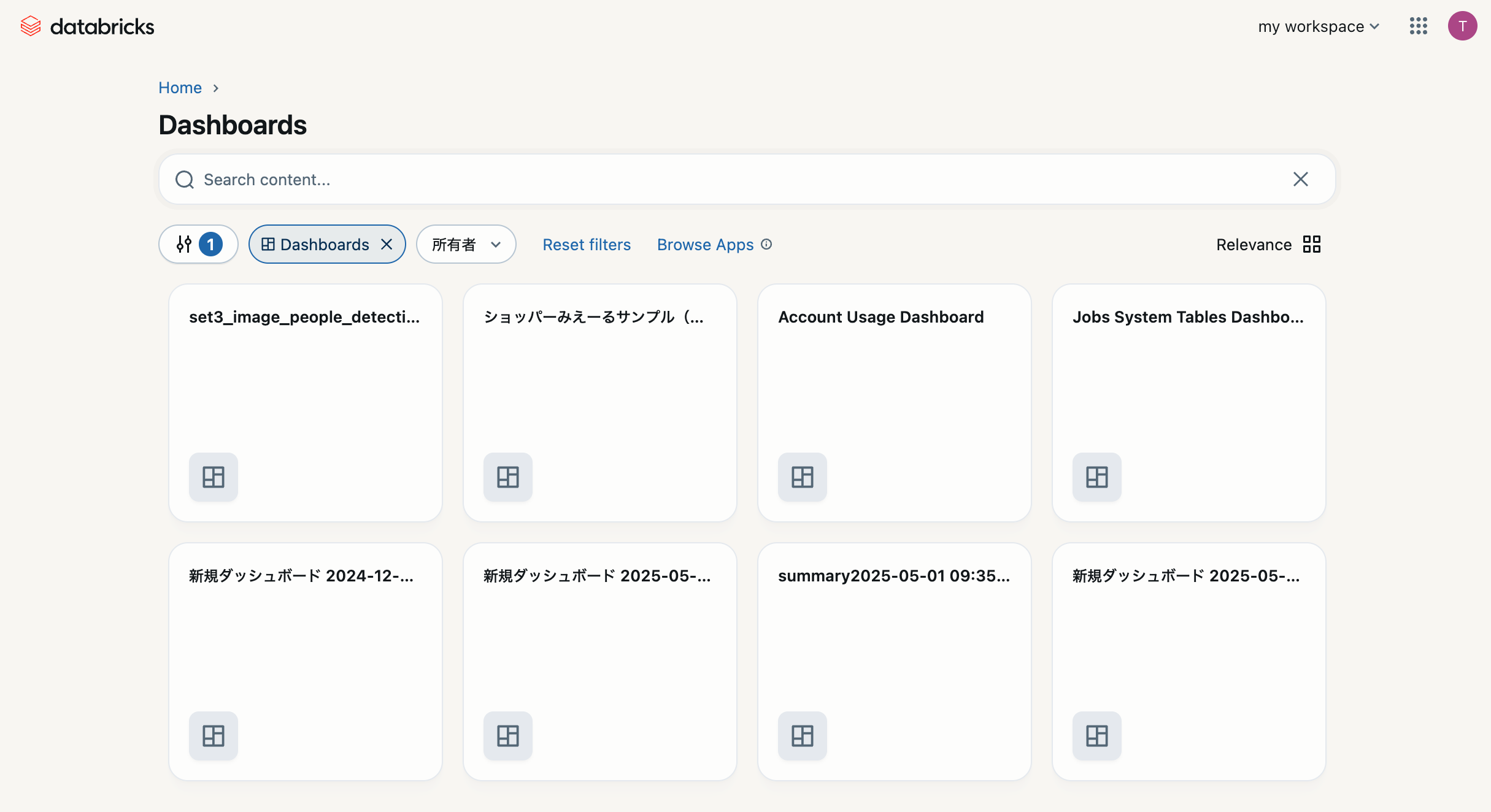
Task: Expand the my workspace dropdown
Action: [1318, 26]
